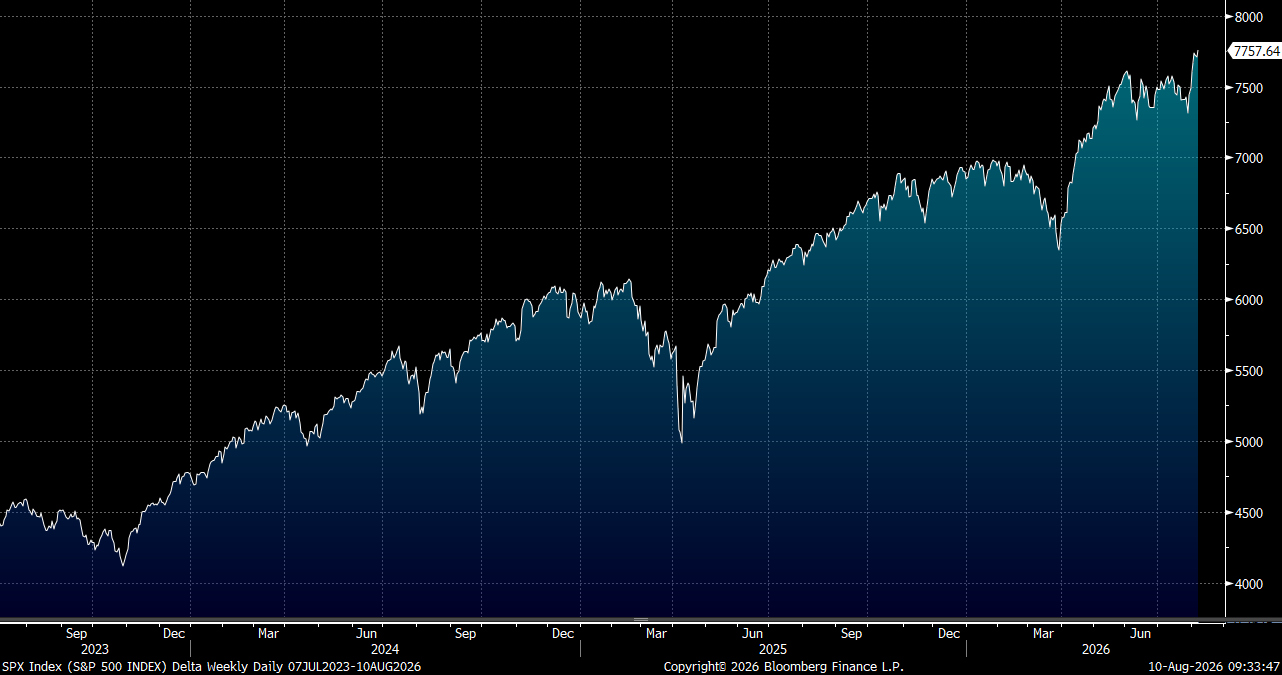This screenshot has height=675, width=1282.
Task: Select the 2025 year label
Action: (x=773, y=649)
